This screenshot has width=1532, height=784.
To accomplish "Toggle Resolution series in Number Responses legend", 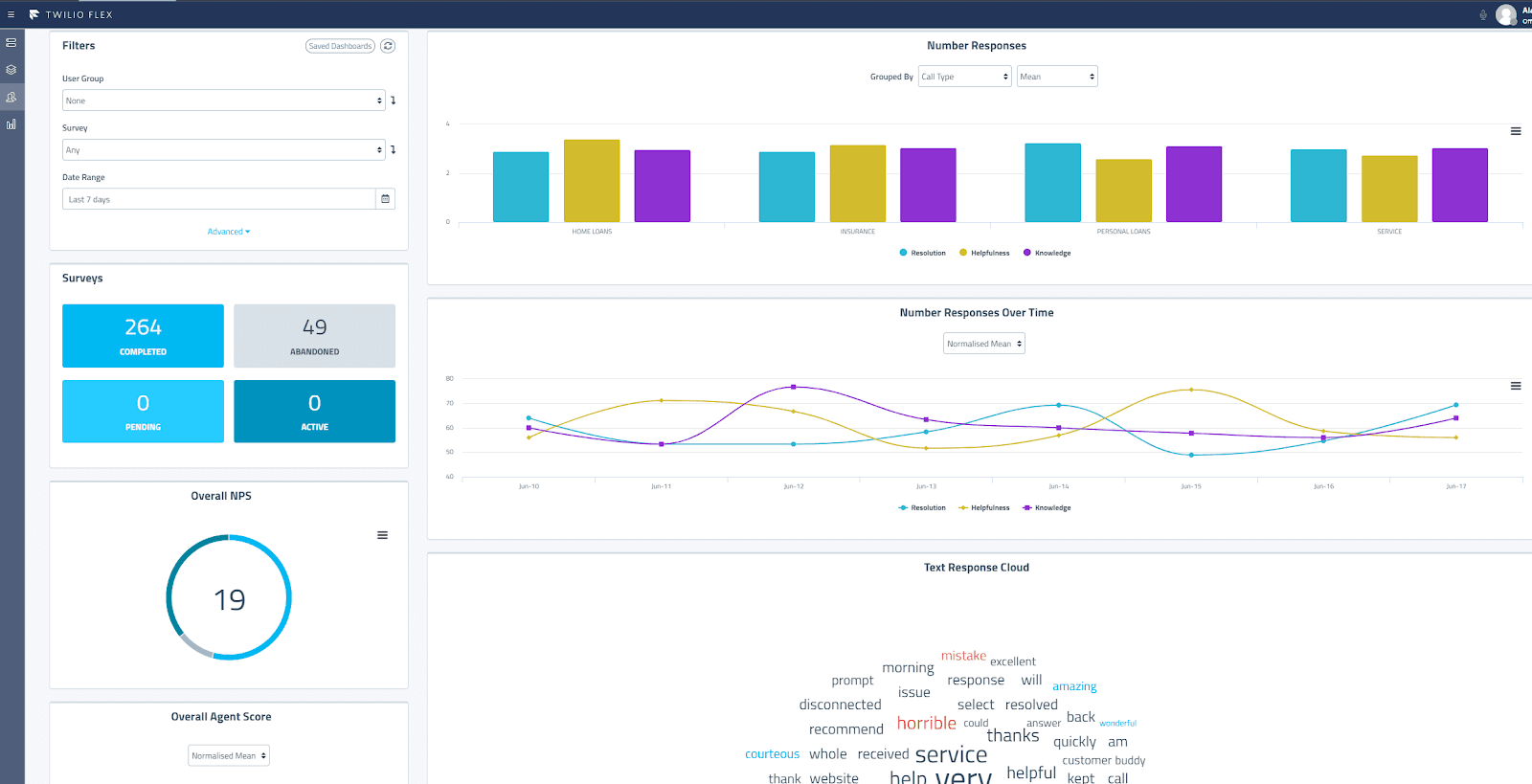I will [x=922, y=253].
